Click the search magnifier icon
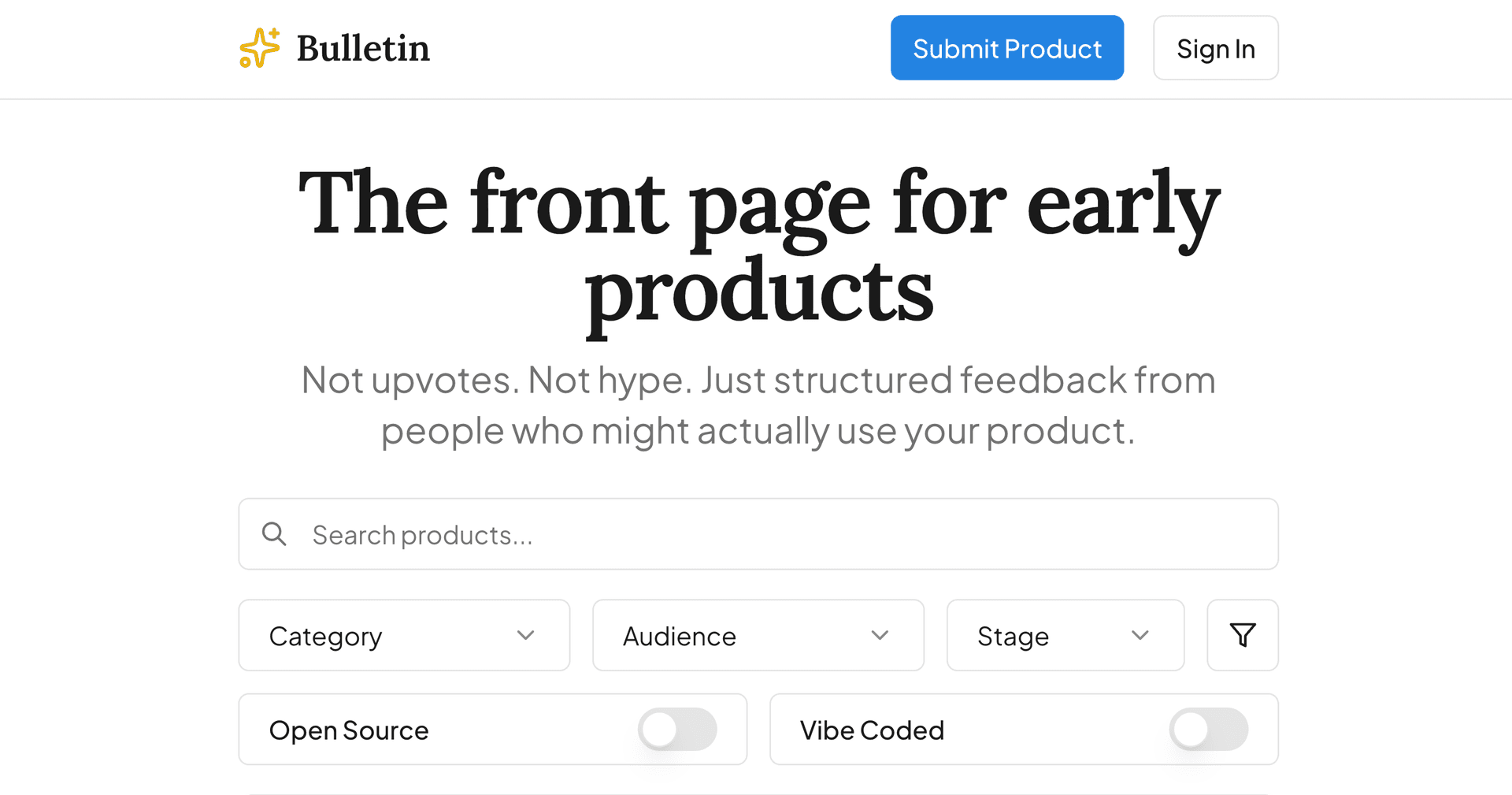1512x795 pixels. pos(274,534)
